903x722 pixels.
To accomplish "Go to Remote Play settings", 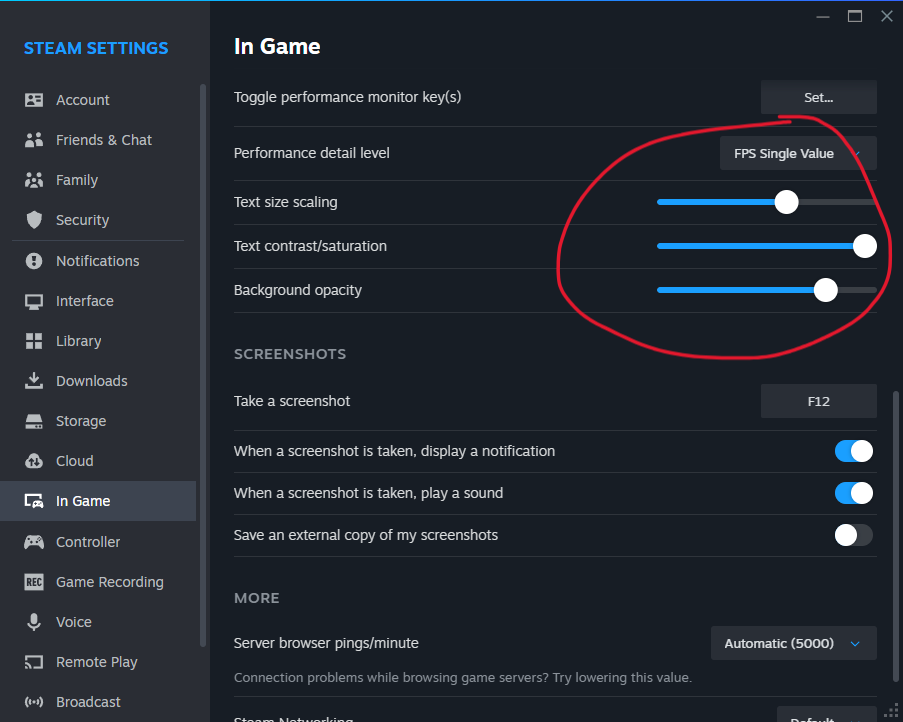I will (x=98, y=662).
